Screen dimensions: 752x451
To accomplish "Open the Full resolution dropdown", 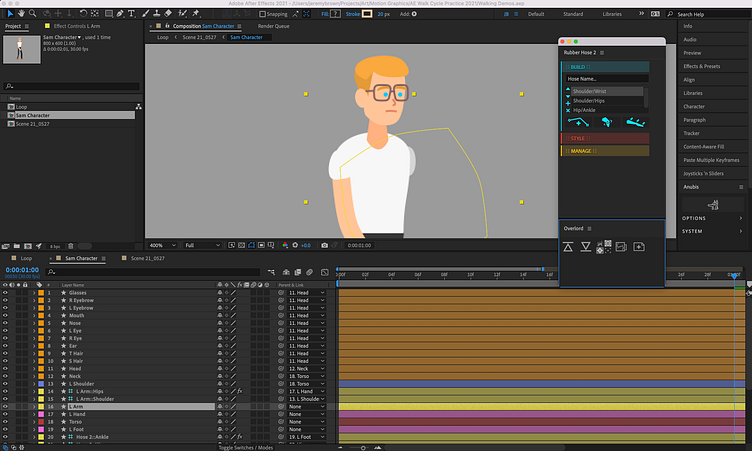I will click(200, 245).
